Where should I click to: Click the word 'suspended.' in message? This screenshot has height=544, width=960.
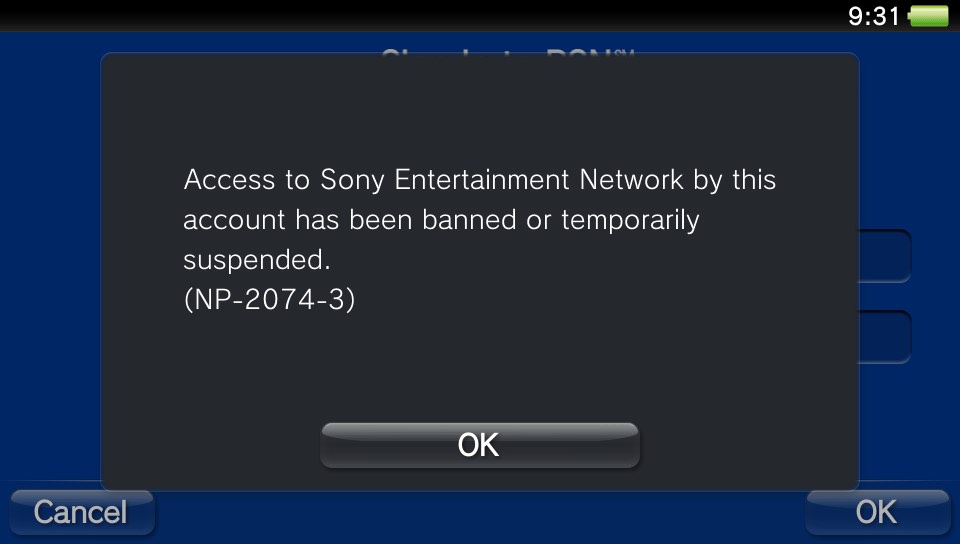tap(257, 260)
